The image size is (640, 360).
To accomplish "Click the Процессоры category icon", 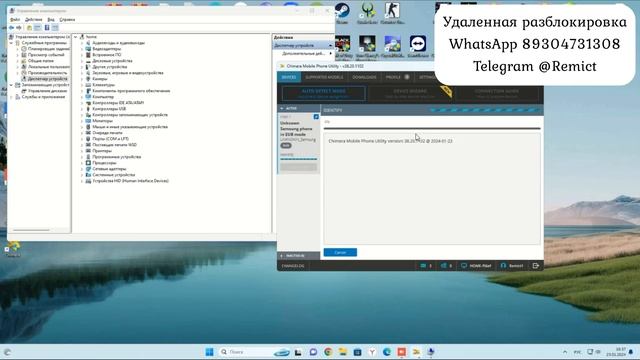I will tap(88, 163).
